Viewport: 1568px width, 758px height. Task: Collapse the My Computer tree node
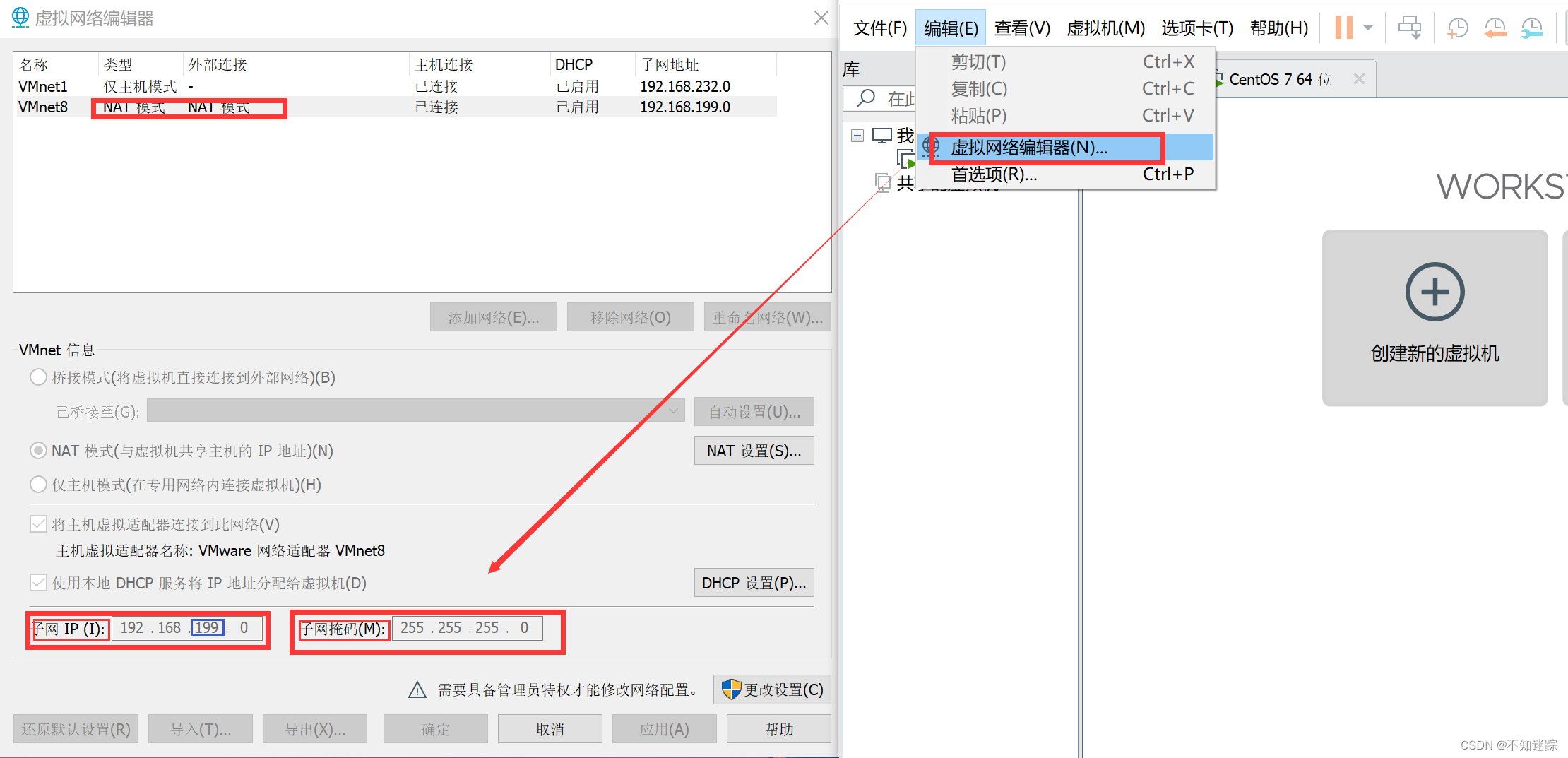[x=857, y=136]
